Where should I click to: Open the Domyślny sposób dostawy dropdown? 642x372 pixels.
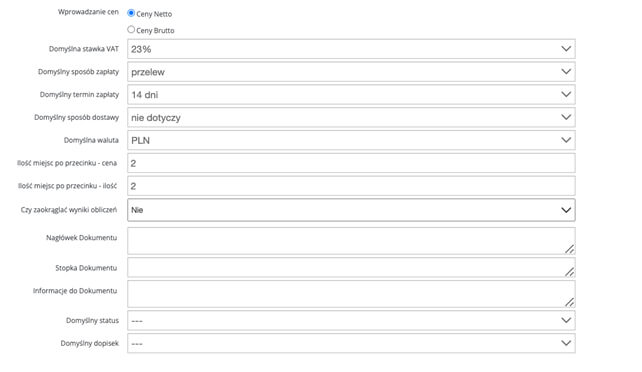(x=351, y=117)
